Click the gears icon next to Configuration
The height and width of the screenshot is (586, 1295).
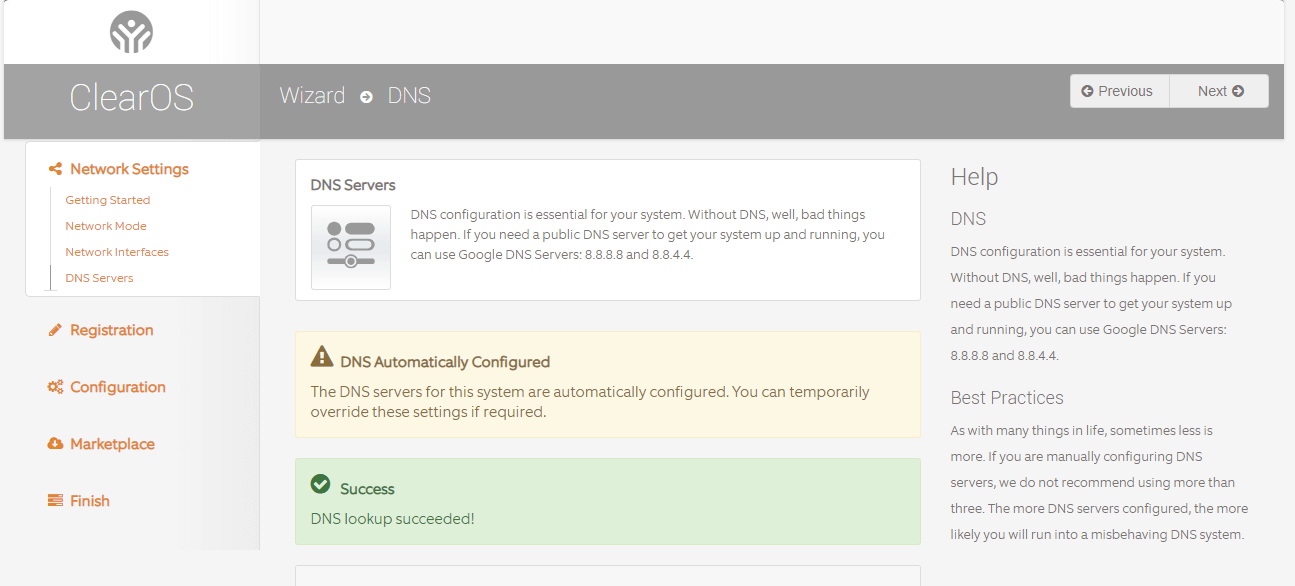pos(55,387)
